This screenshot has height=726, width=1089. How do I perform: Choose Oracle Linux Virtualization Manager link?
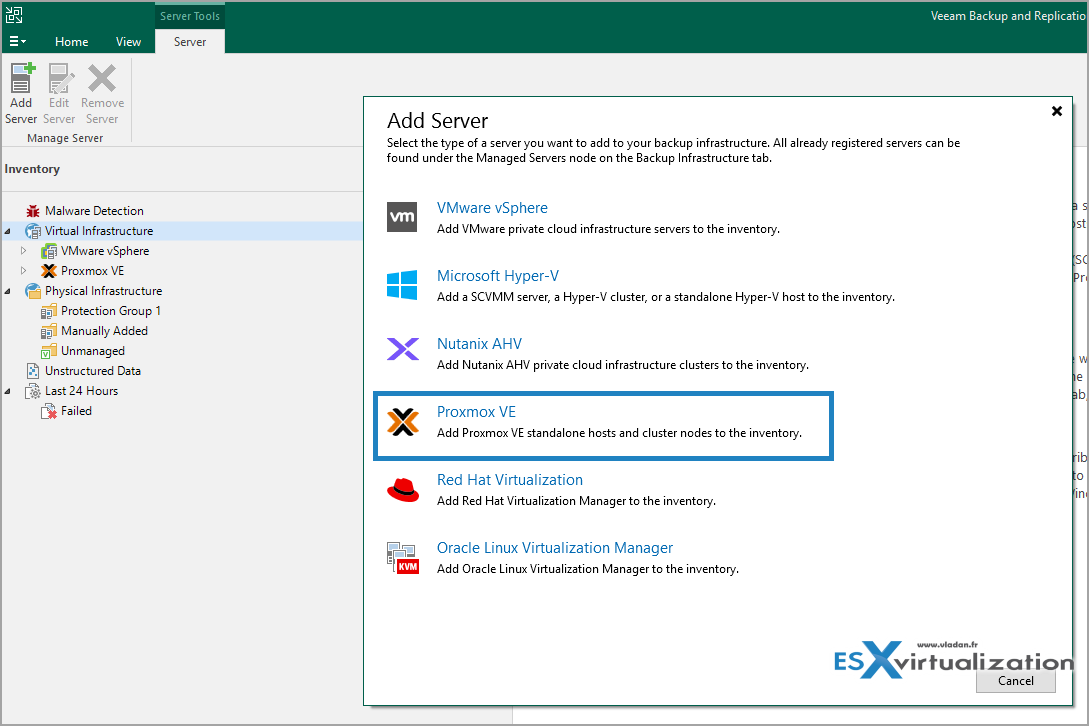pyautogui.click(x=555, y=548)
